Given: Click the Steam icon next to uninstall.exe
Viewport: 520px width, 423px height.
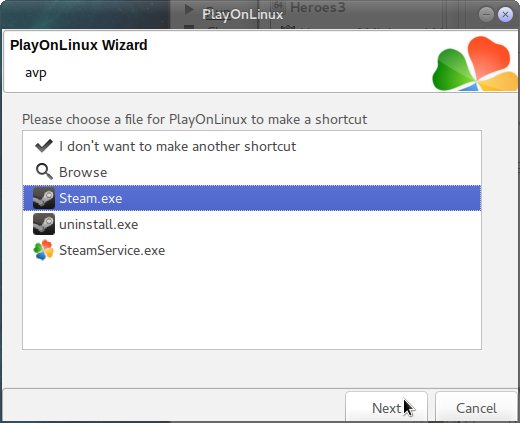Looking at the screenshot, I should pos(44,224).
